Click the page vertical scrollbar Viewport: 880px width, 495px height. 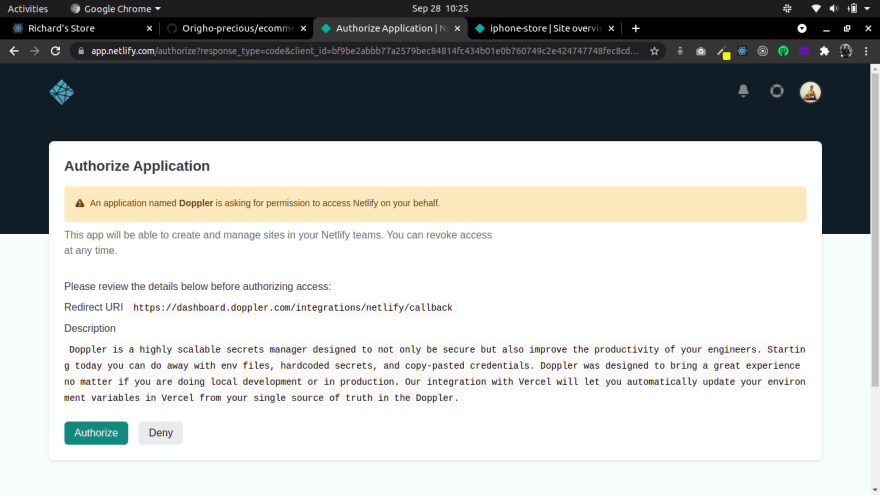tap(875, 230)
